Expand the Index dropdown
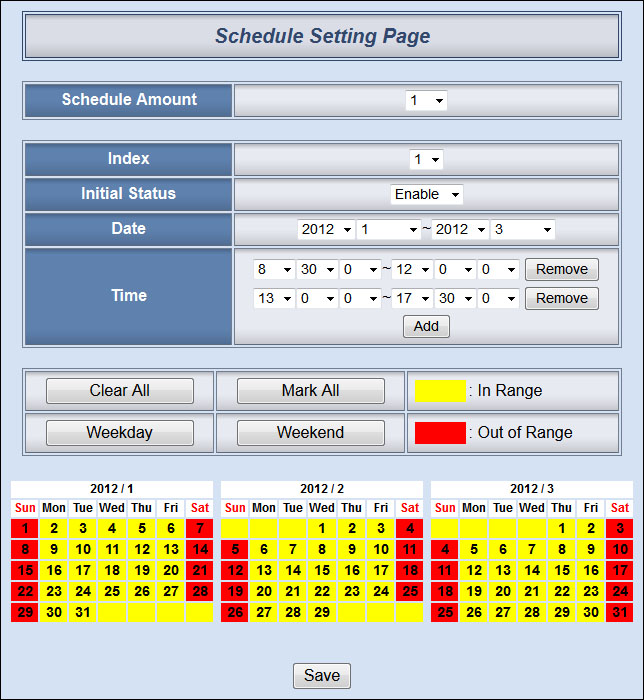This screenshot has height=700, width=644. (x=426, y=160)
